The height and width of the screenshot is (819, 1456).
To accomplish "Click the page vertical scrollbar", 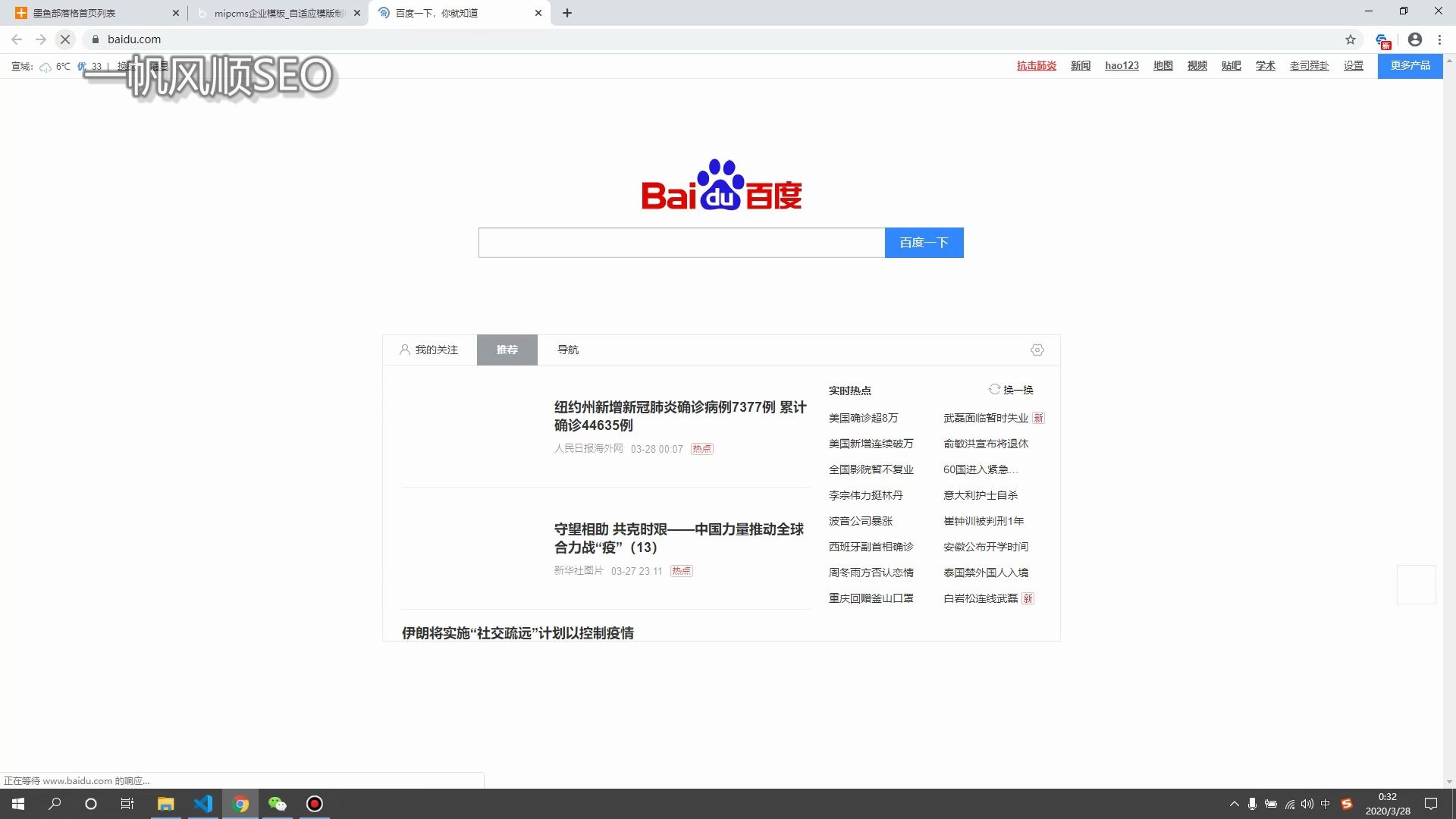I will 1449,421.
